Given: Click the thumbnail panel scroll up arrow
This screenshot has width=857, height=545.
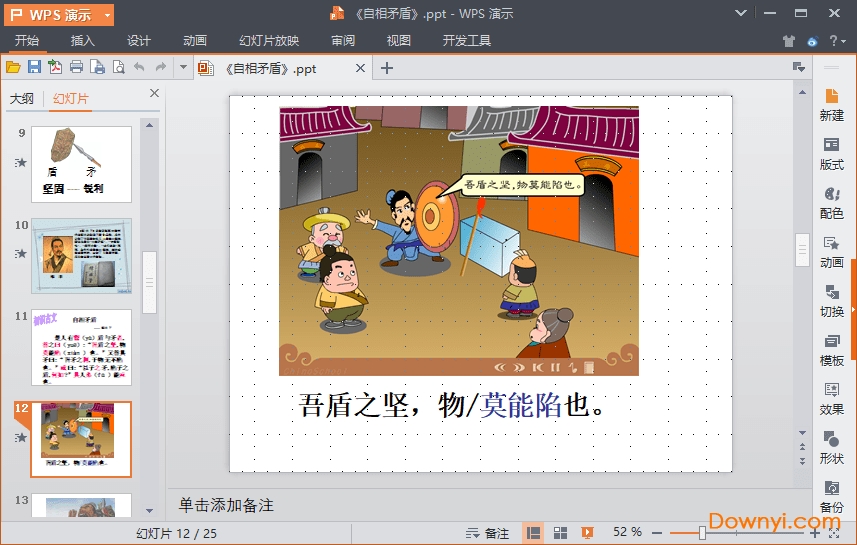Looking at the screenshot, I should click(x=149, y=126).
